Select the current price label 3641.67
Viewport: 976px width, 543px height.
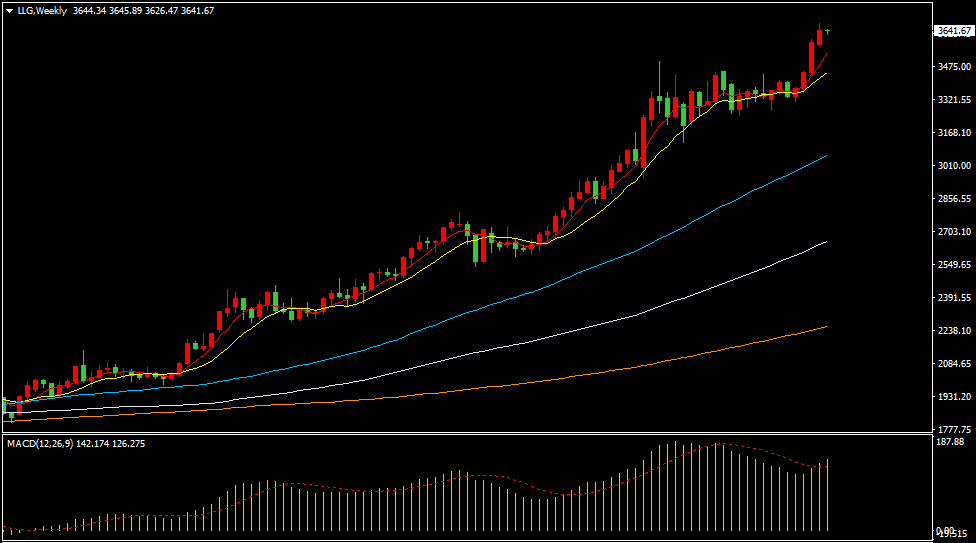click(954, 31)
